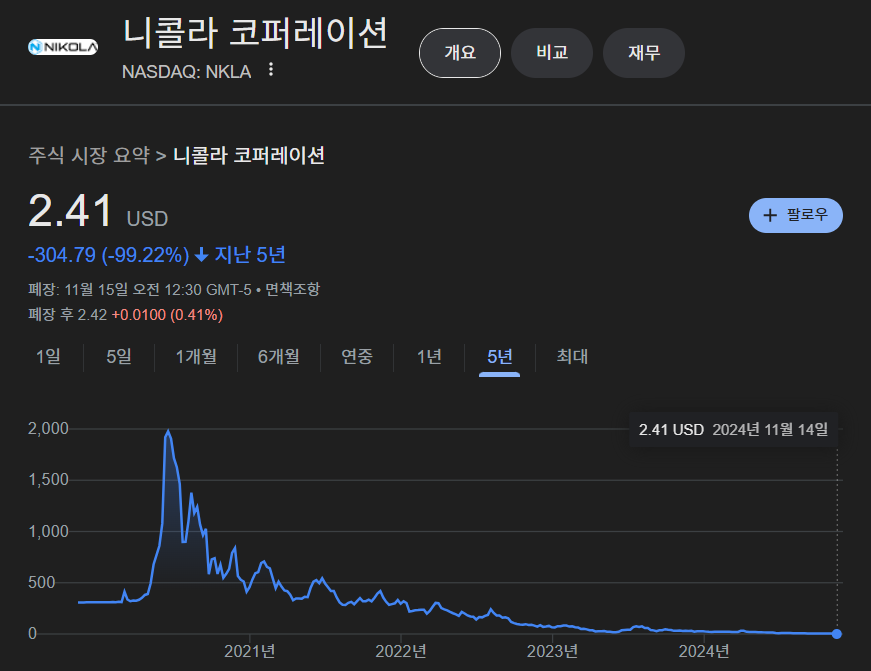Click the 2.41 current price
The image size is (871, 671).
click(x=71, y=211)
